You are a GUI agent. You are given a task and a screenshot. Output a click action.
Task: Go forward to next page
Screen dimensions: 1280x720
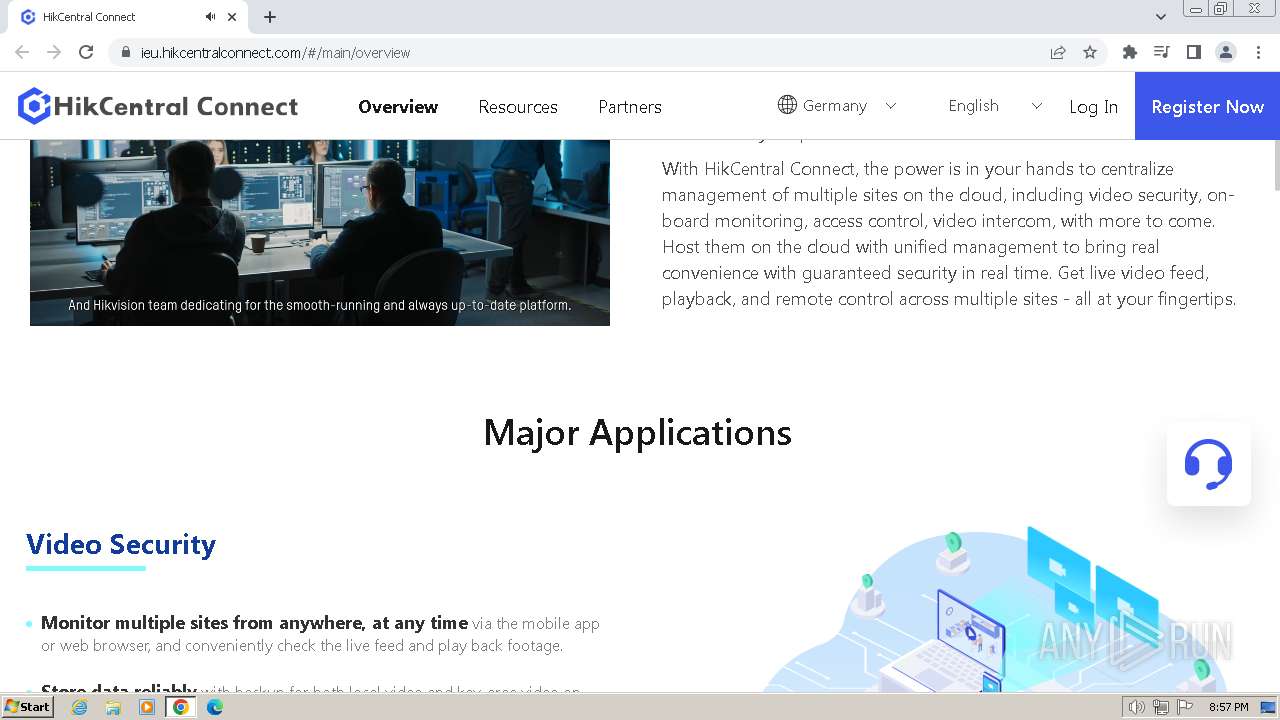54,52
